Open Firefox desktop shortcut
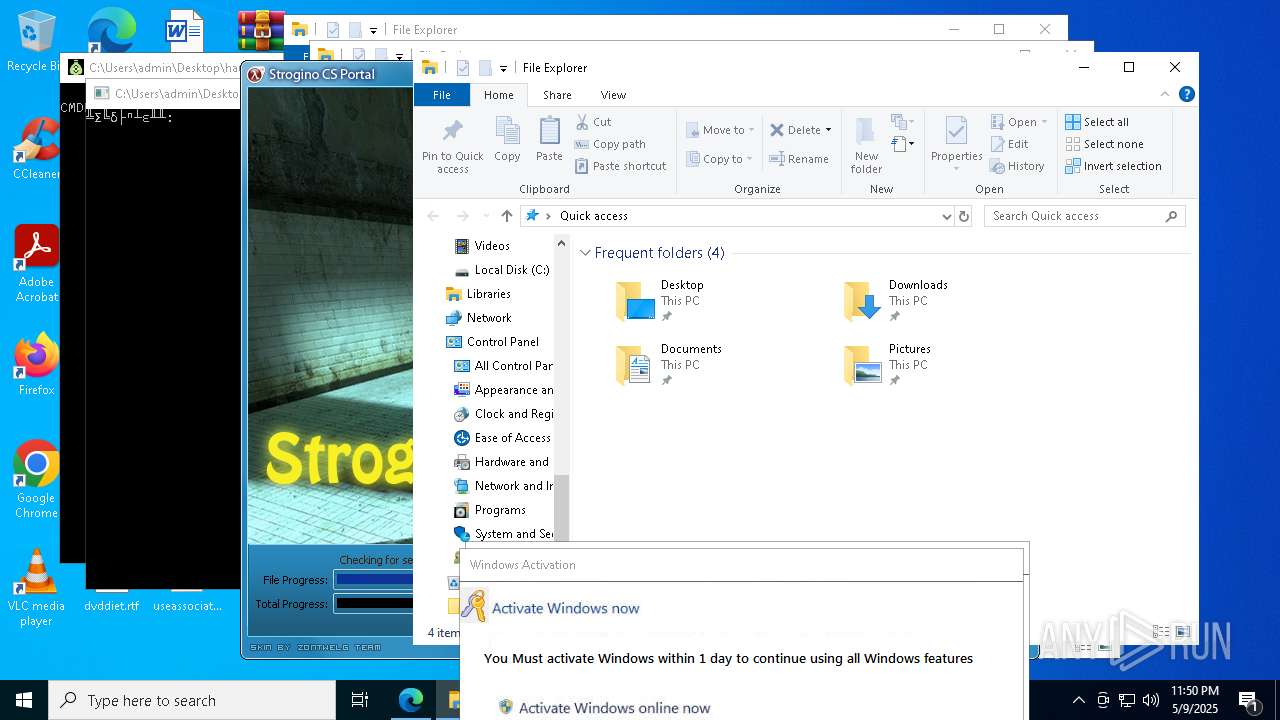This screenshot has height=720, width=1280. [36, 365]
